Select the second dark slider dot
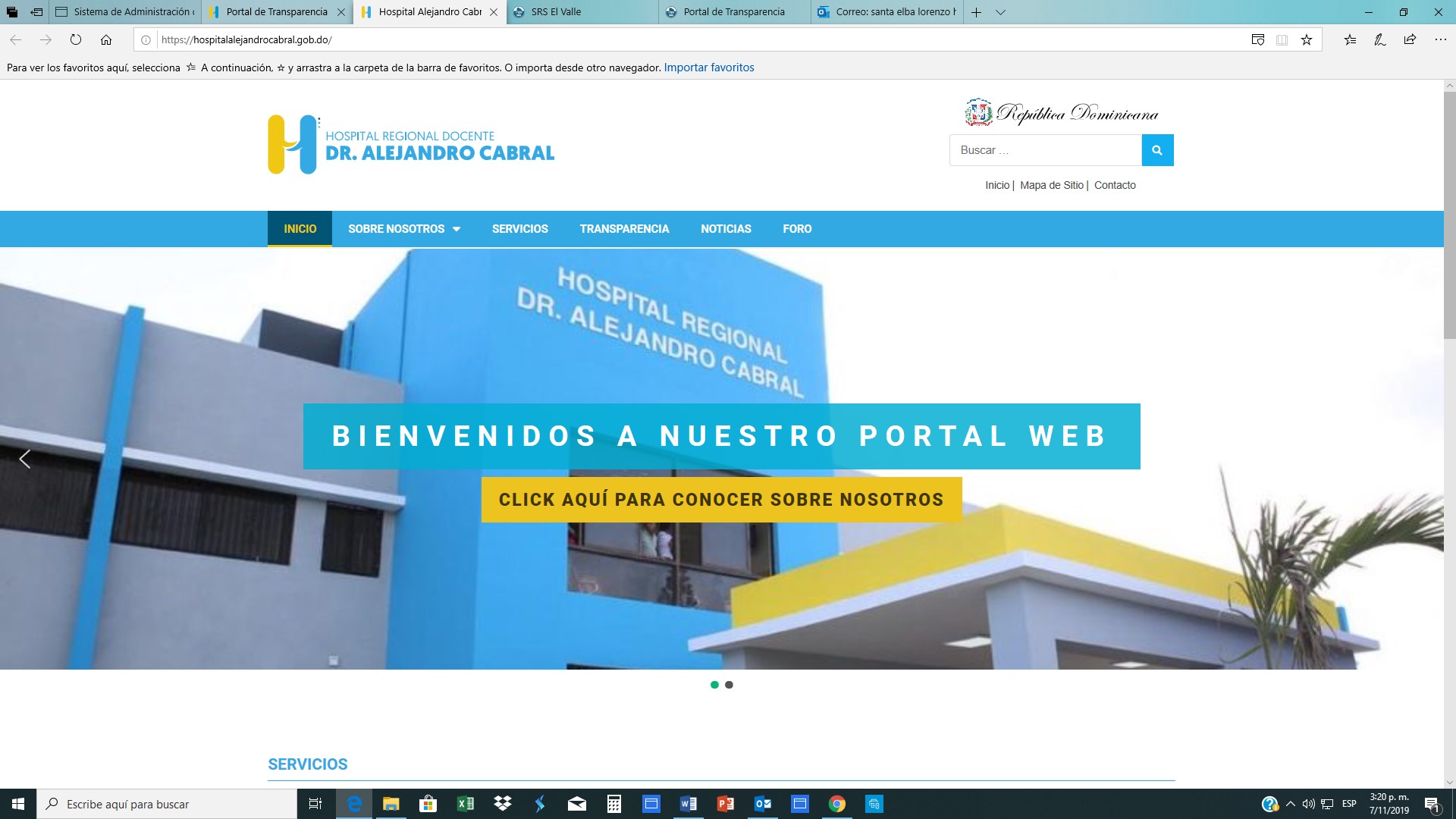 click(x=729, y=685)
